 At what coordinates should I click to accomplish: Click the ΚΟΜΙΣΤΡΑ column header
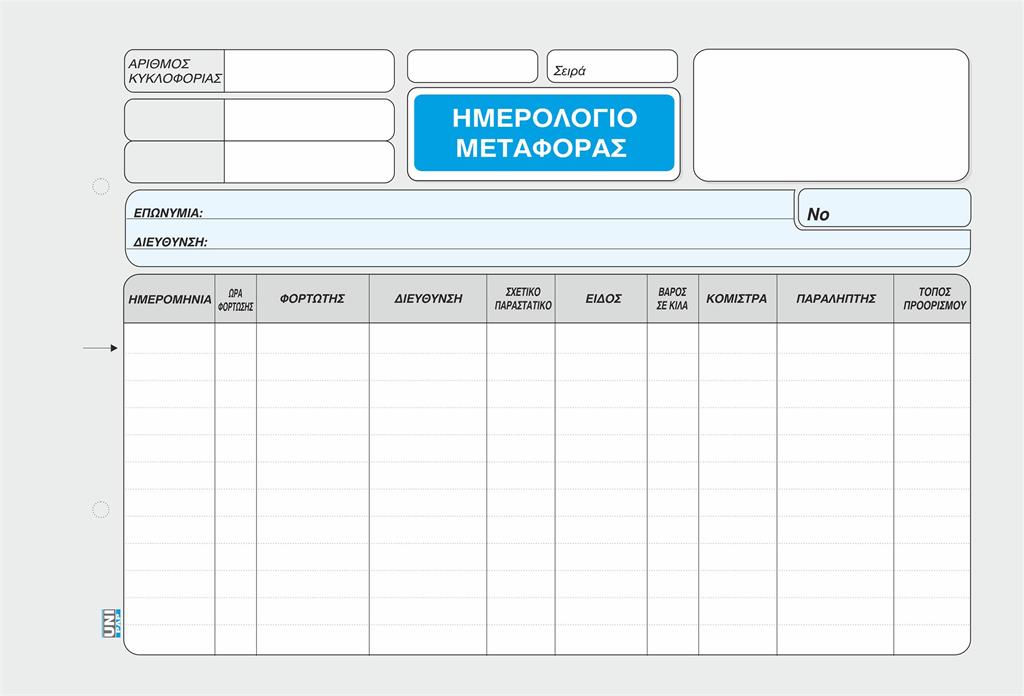(737, 299)
